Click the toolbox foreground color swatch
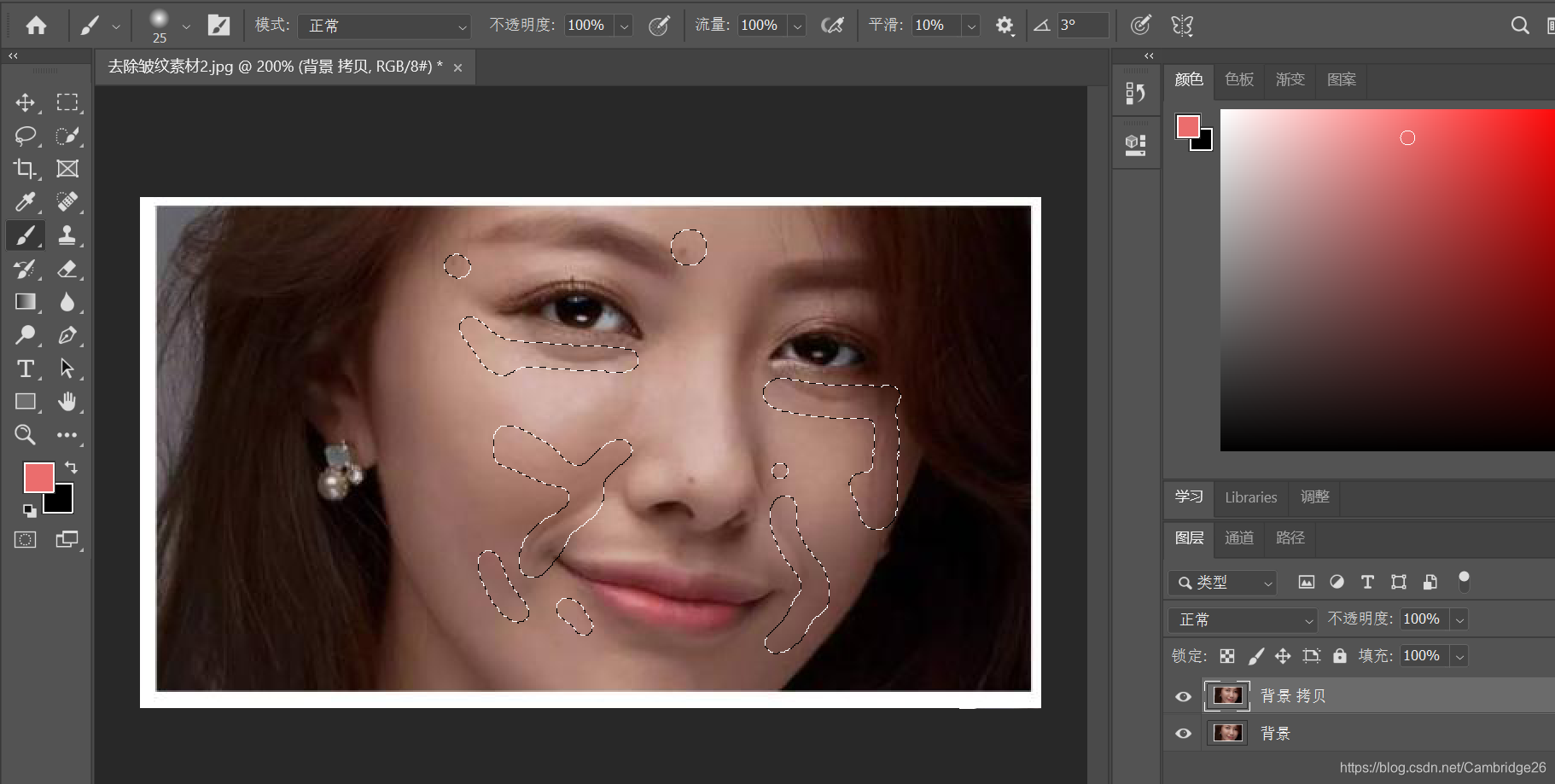 click(x=38, y=478)
